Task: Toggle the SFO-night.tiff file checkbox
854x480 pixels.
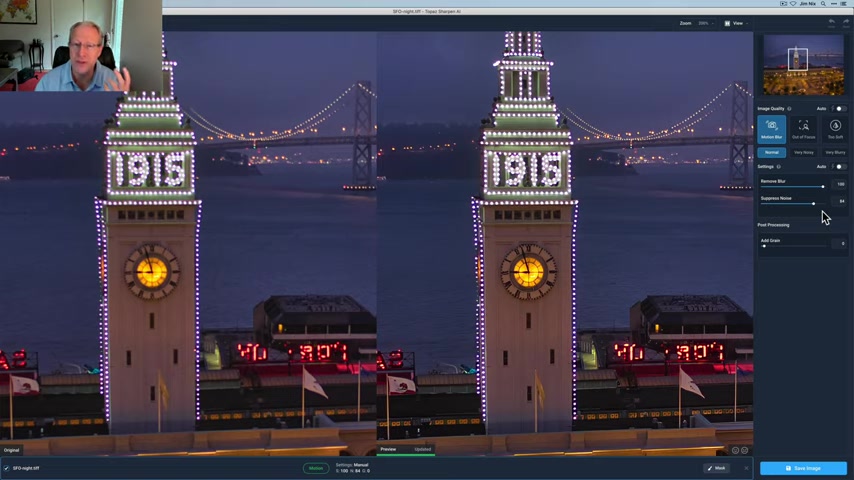Action: [x=6, y=468]
